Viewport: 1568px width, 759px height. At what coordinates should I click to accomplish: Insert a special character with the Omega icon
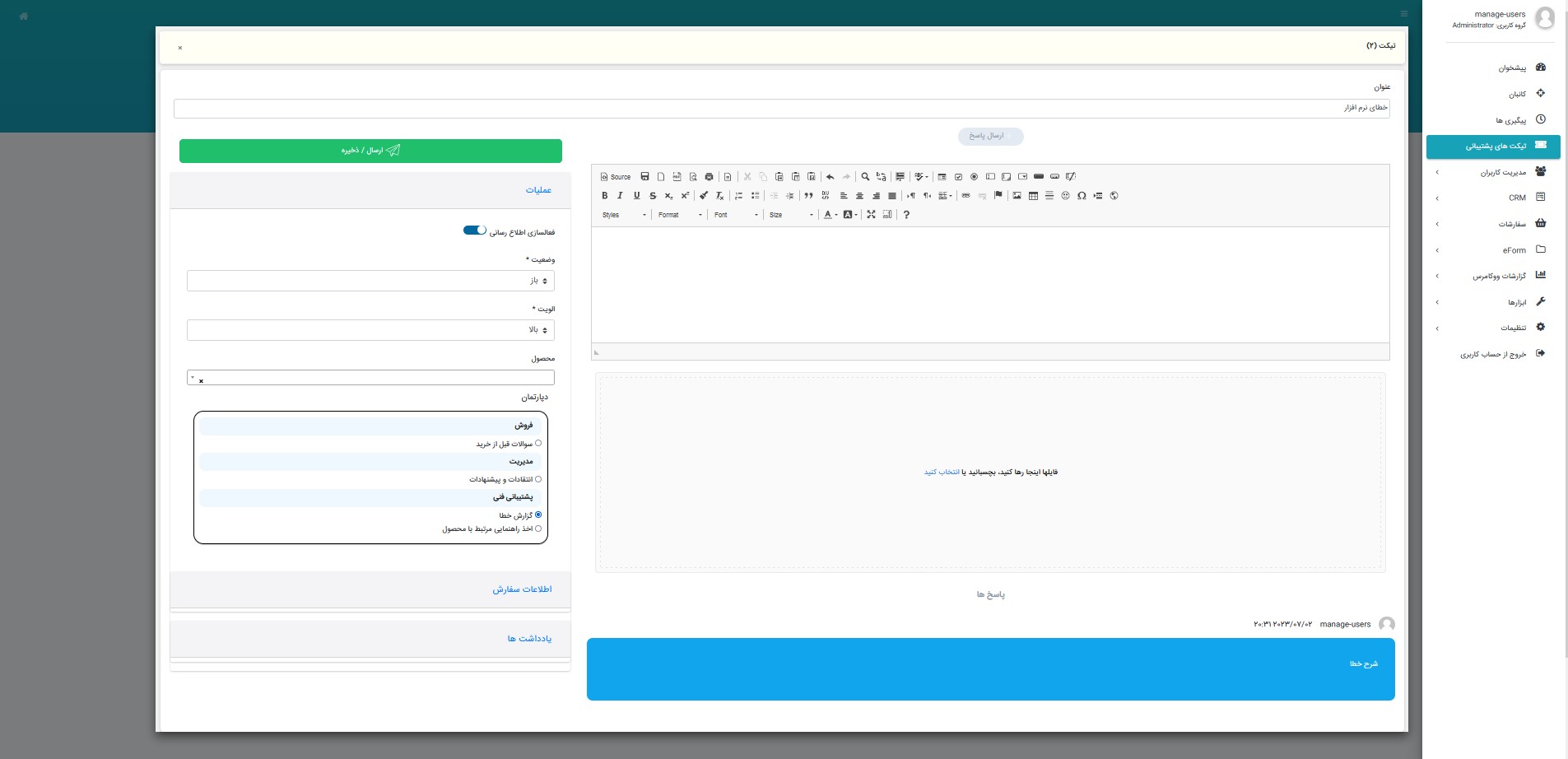pyautogui.click(x=1082, y=196)
